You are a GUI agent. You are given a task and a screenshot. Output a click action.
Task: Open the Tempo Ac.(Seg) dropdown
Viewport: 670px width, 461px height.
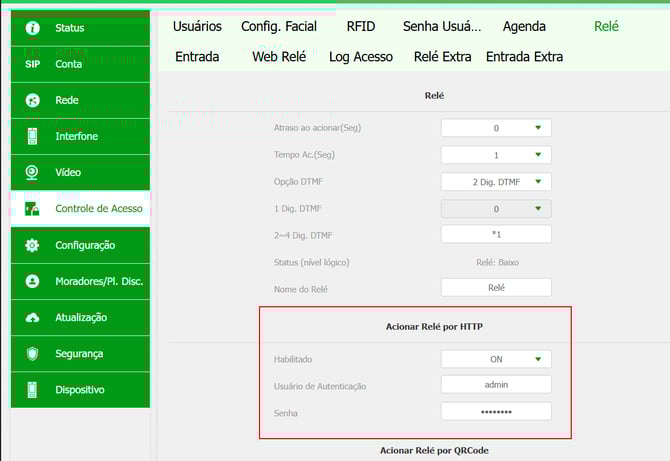[496, 155]
